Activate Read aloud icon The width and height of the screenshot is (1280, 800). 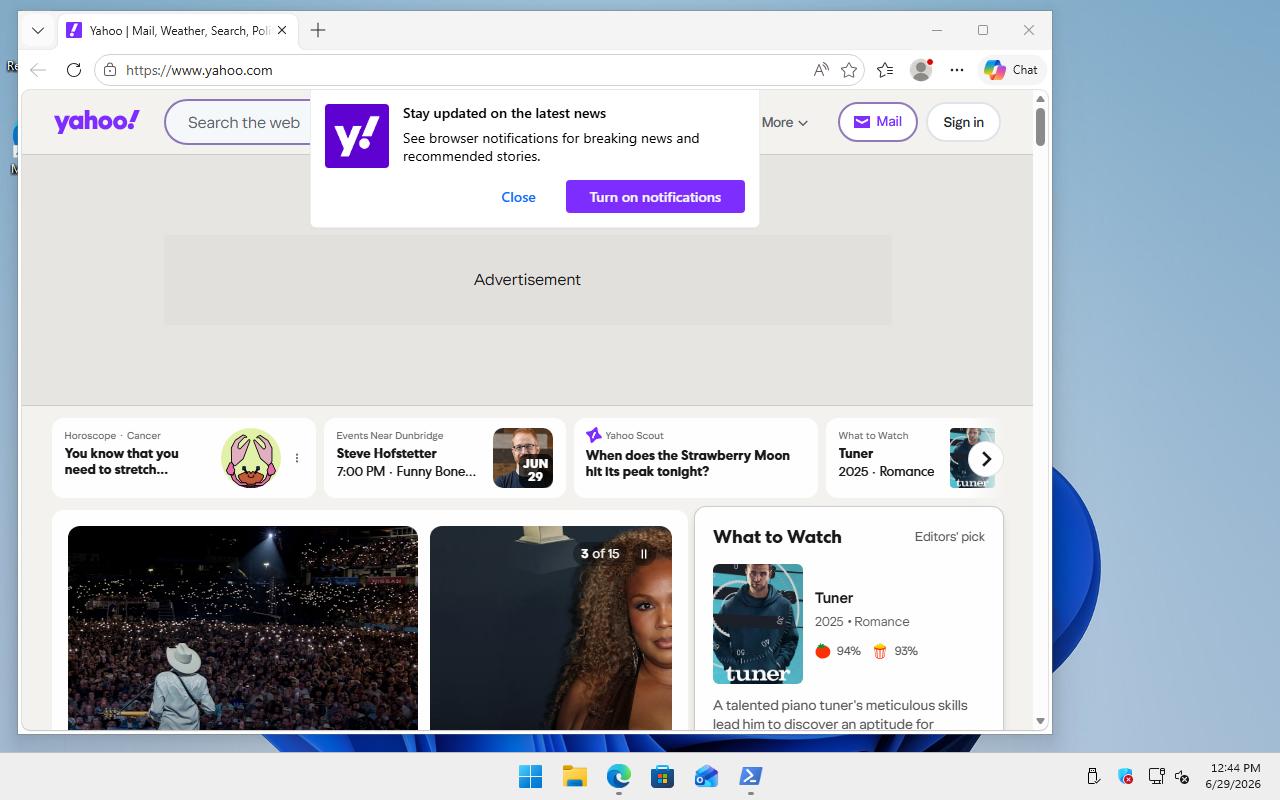click(821, 70)
